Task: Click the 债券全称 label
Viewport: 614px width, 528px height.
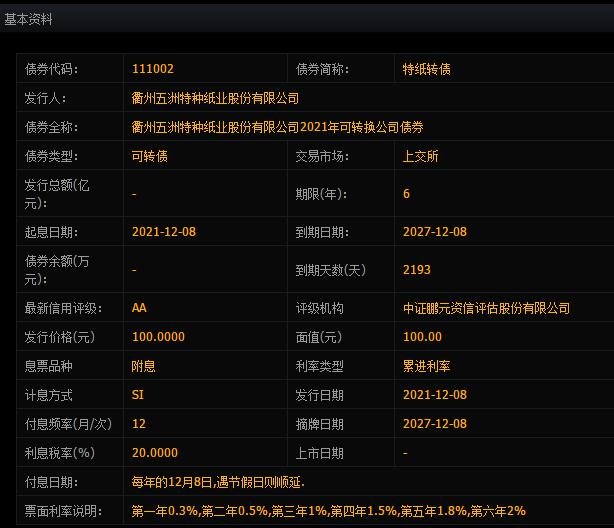Action: [x=51, y=127]
